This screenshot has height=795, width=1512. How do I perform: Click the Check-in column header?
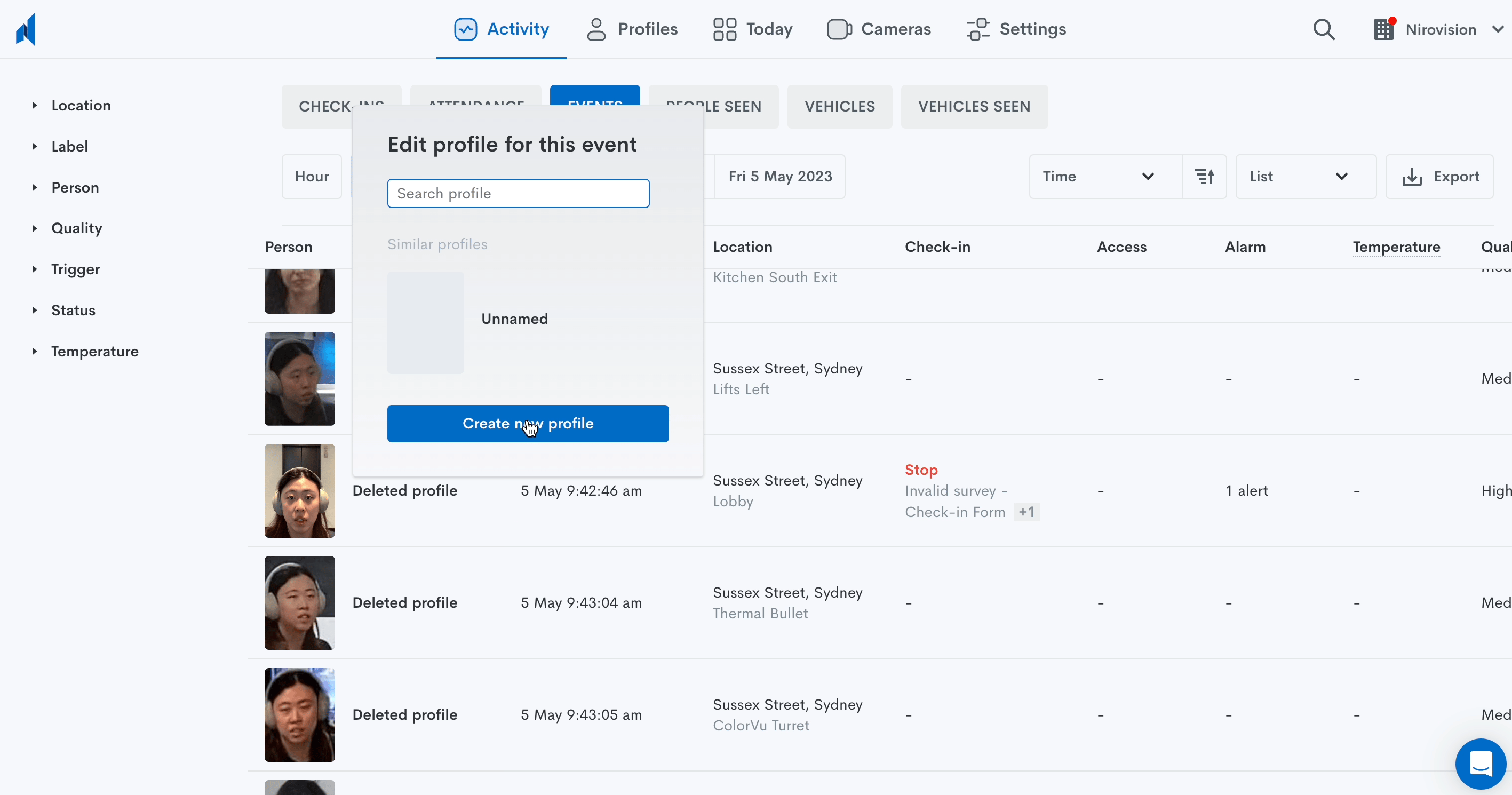pos(937,247)
